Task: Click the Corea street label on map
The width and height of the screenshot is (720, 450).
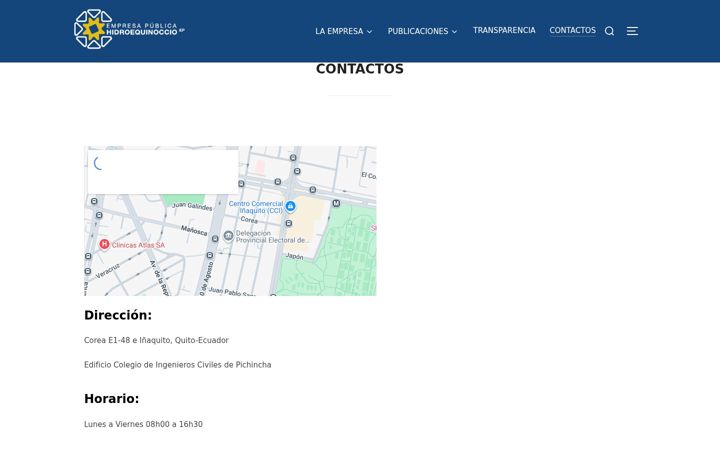Action: click(249, 220)
